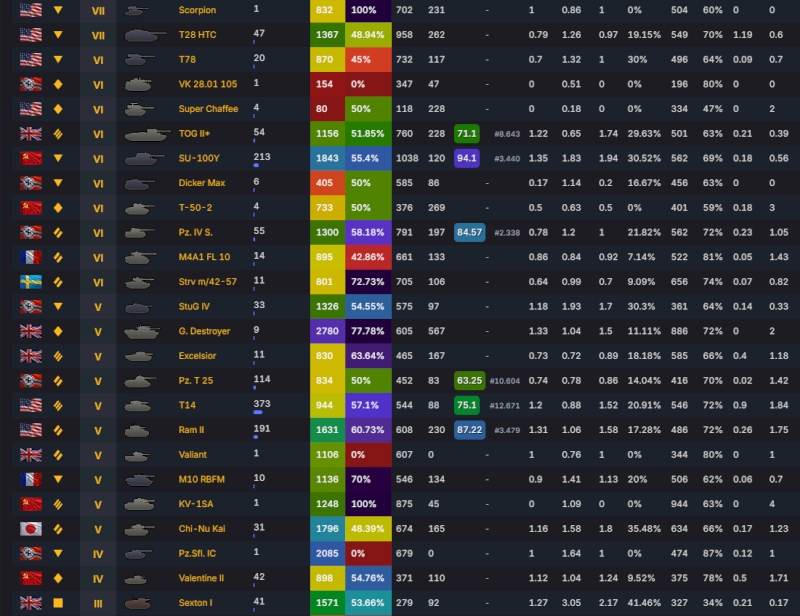The height and width of the screenshot is (616, 800).
Task: Open the Scorpion tank link
Action: tap(197, 10)
